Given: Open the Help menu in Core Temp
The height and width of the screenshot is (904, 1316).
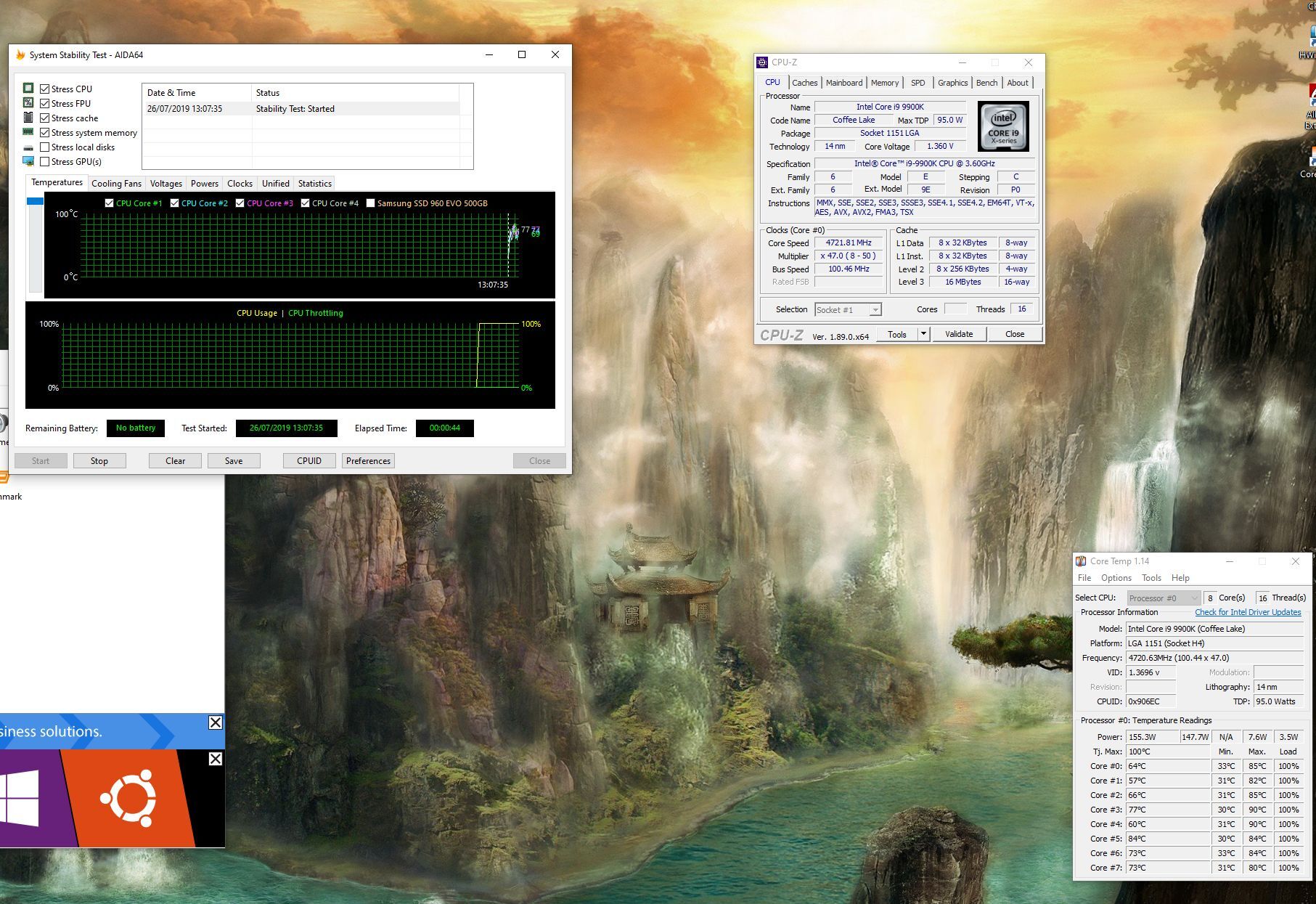Looking at the screenshot, I should (x=1180, y=578).
